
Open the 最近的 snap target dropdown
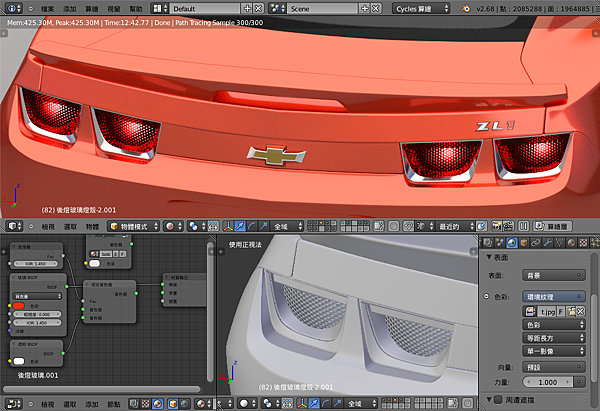point(455,227)
